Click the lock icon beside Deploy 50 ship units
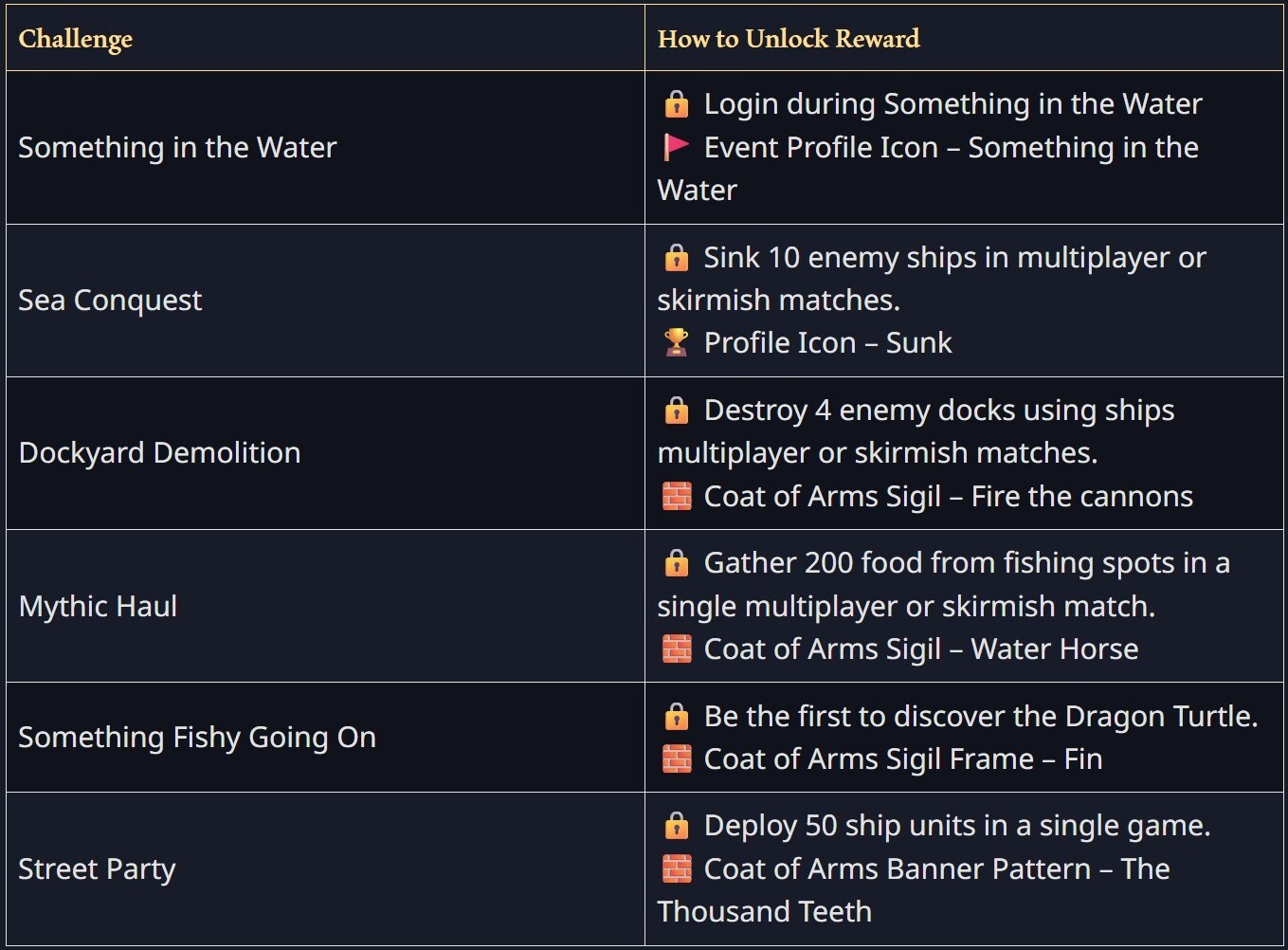The height and width of the screenshot is (950, 1288). [676, 826]
